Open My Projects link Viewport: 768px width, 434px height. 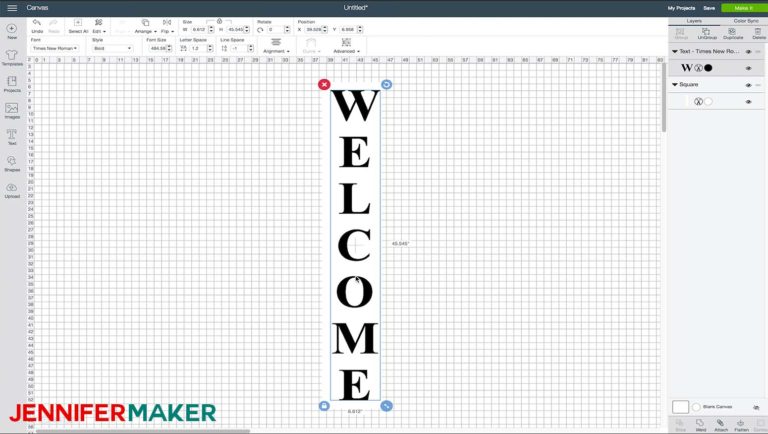click(x=681, y=8)
